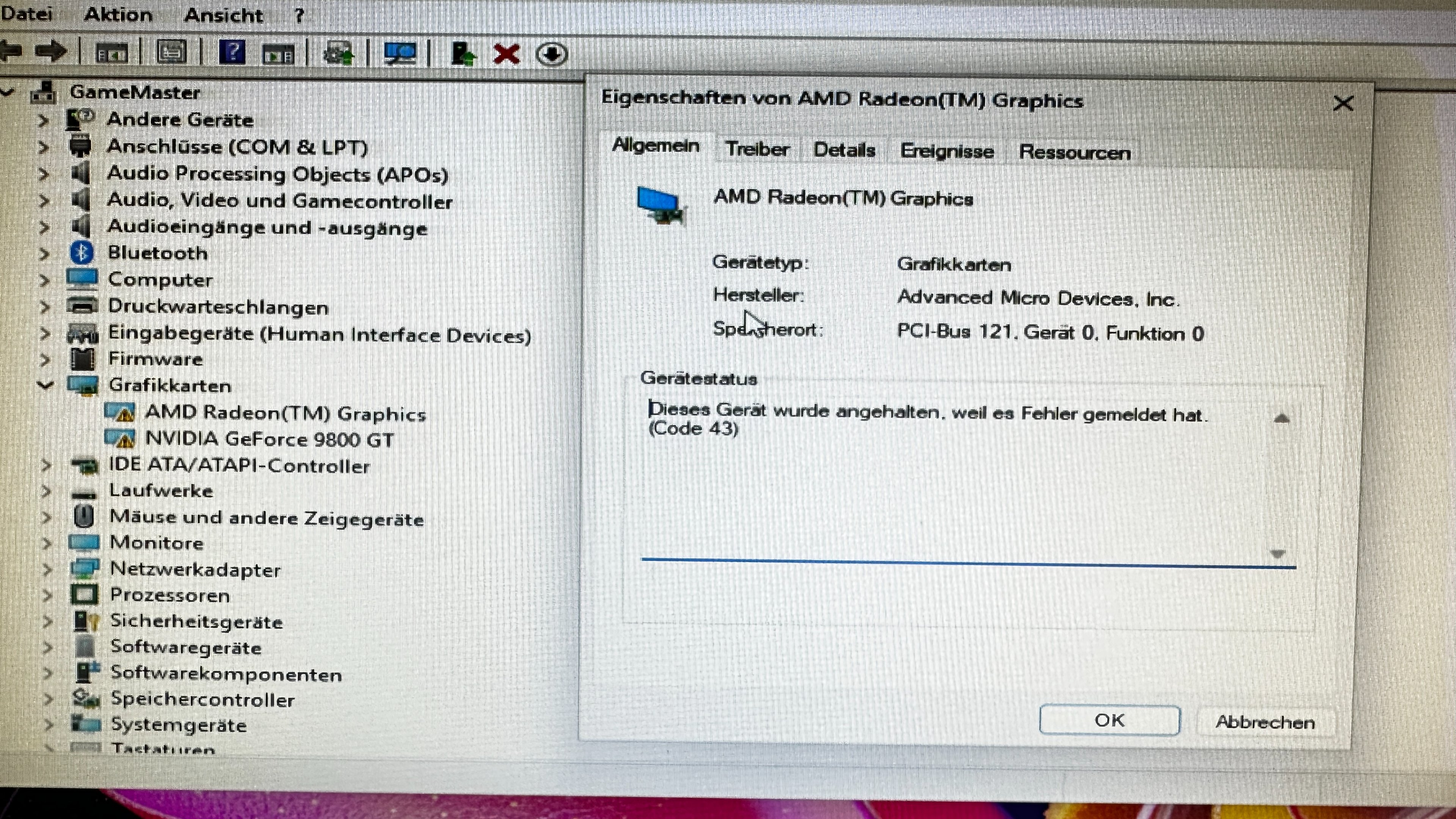Select NVIDIA GeForce 9800 GT device
1456x819 pixels.
click(269, 439)
